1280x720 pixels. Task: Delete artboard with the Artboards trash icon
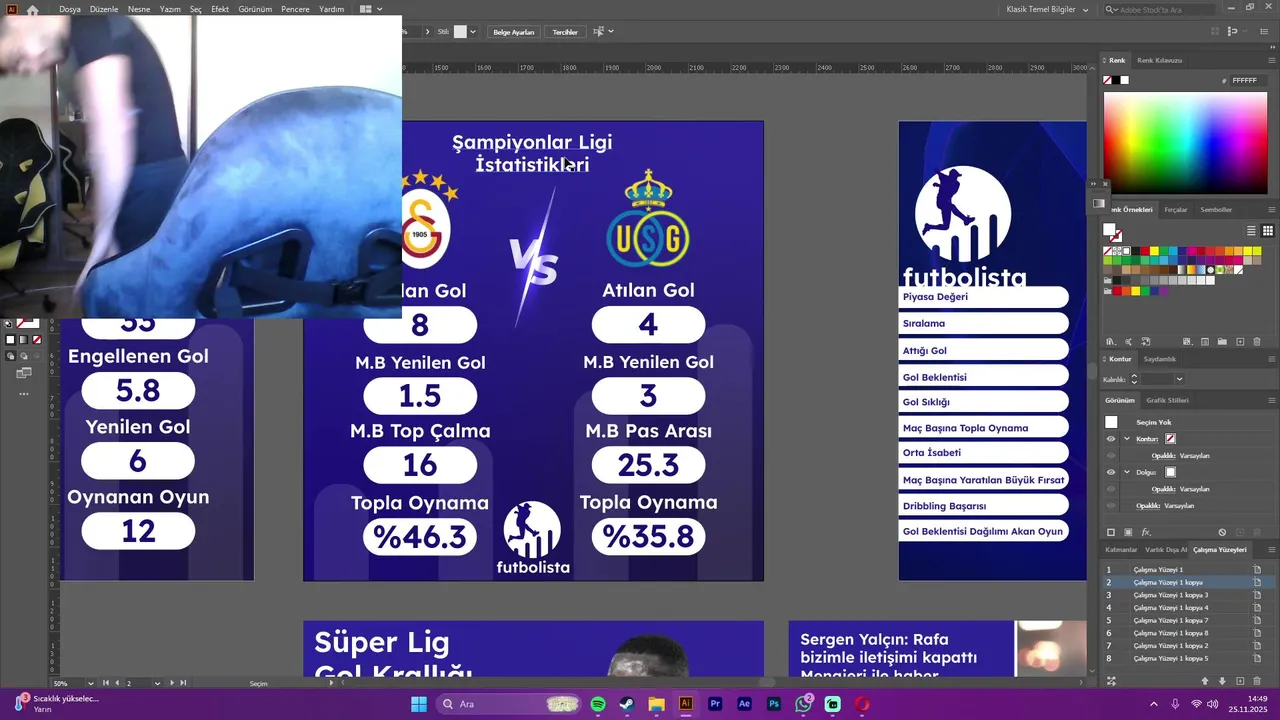tap(1257, 681)
